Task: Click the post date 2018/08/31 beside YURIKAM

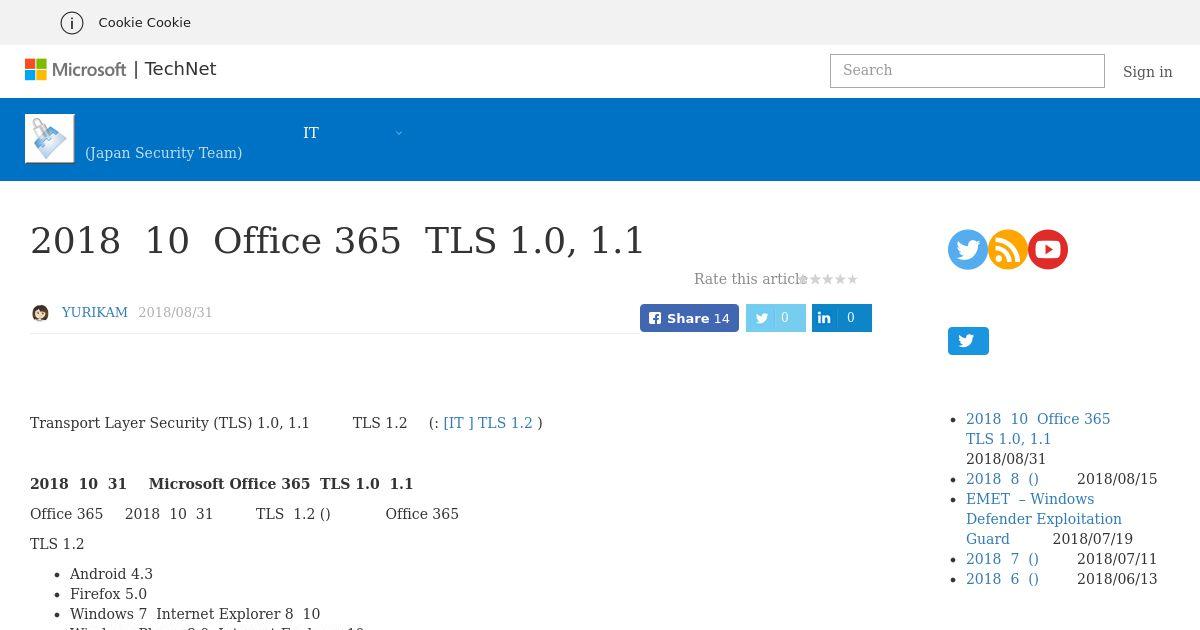Action: coord(175,313)
